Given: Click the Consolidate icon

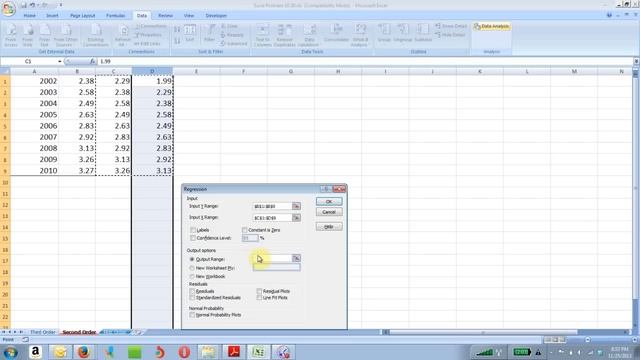Looking at the screenshot, I should coord(336,33).
